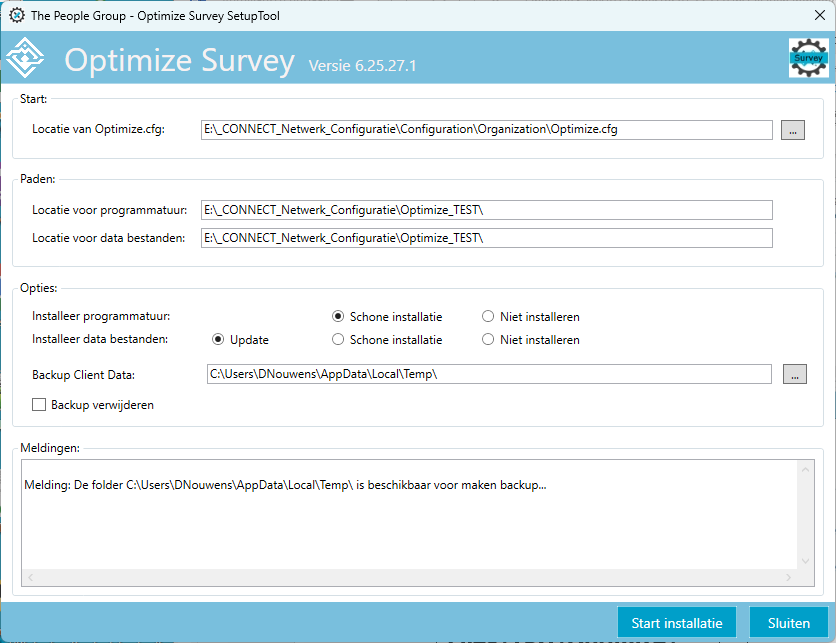Click the Sluiten button
This screenshot has height=643, width=836.
coord(789,623)
